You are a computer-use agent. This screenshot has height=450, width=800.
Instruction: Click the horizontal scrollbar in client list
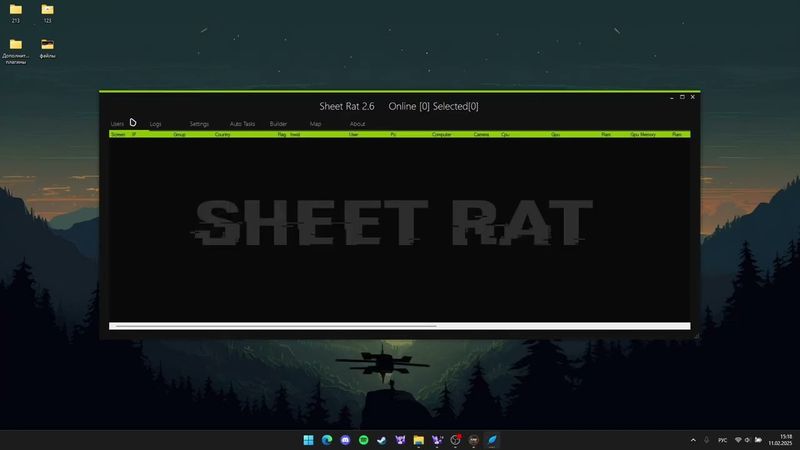tap(399, 326)
